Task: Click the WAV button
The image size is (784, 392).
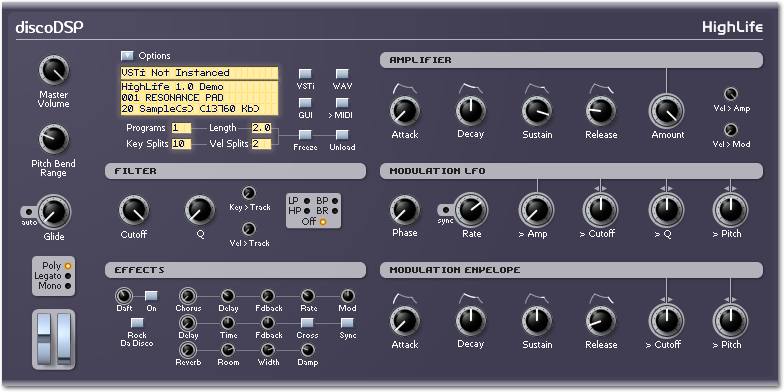Action: click(342, 74)
